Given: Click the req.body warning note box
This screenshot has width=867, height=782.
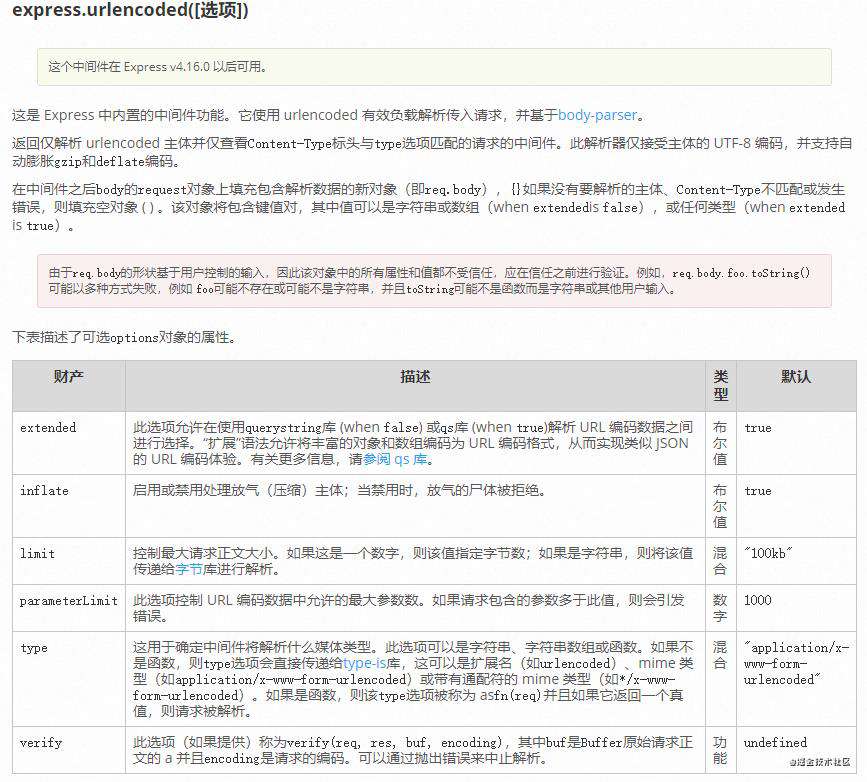Looking at the screenshot, I should (434, 281).
